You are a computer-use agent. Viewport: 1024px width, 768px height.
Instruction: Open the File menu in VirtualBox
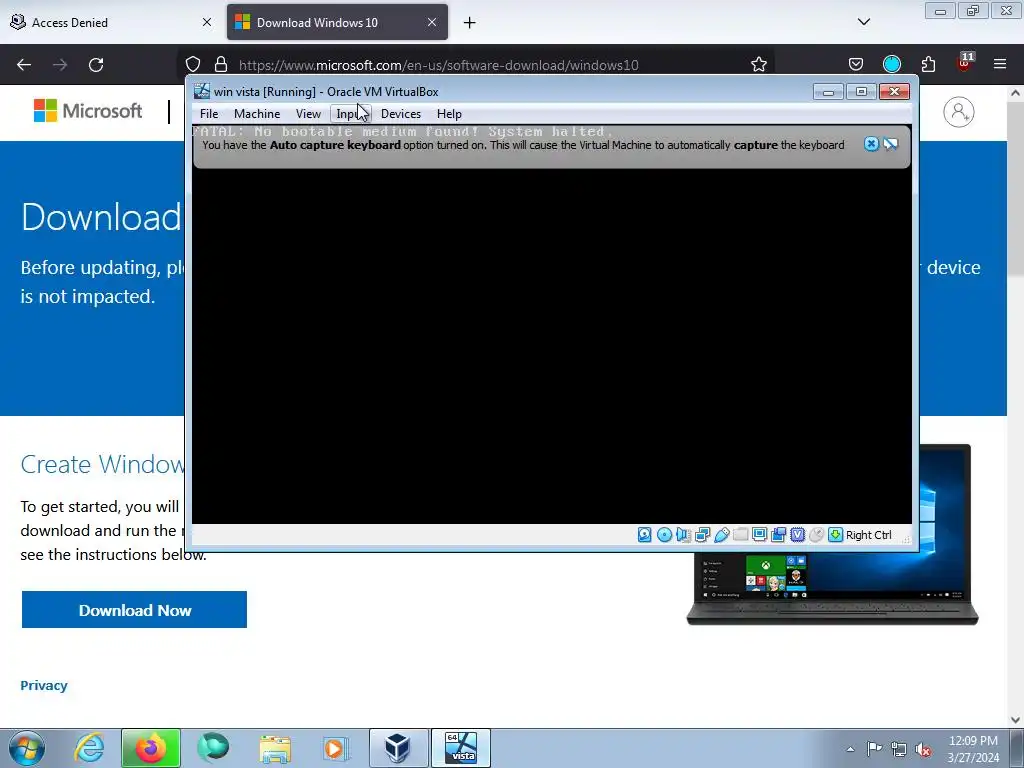click(x=209, y=114)
